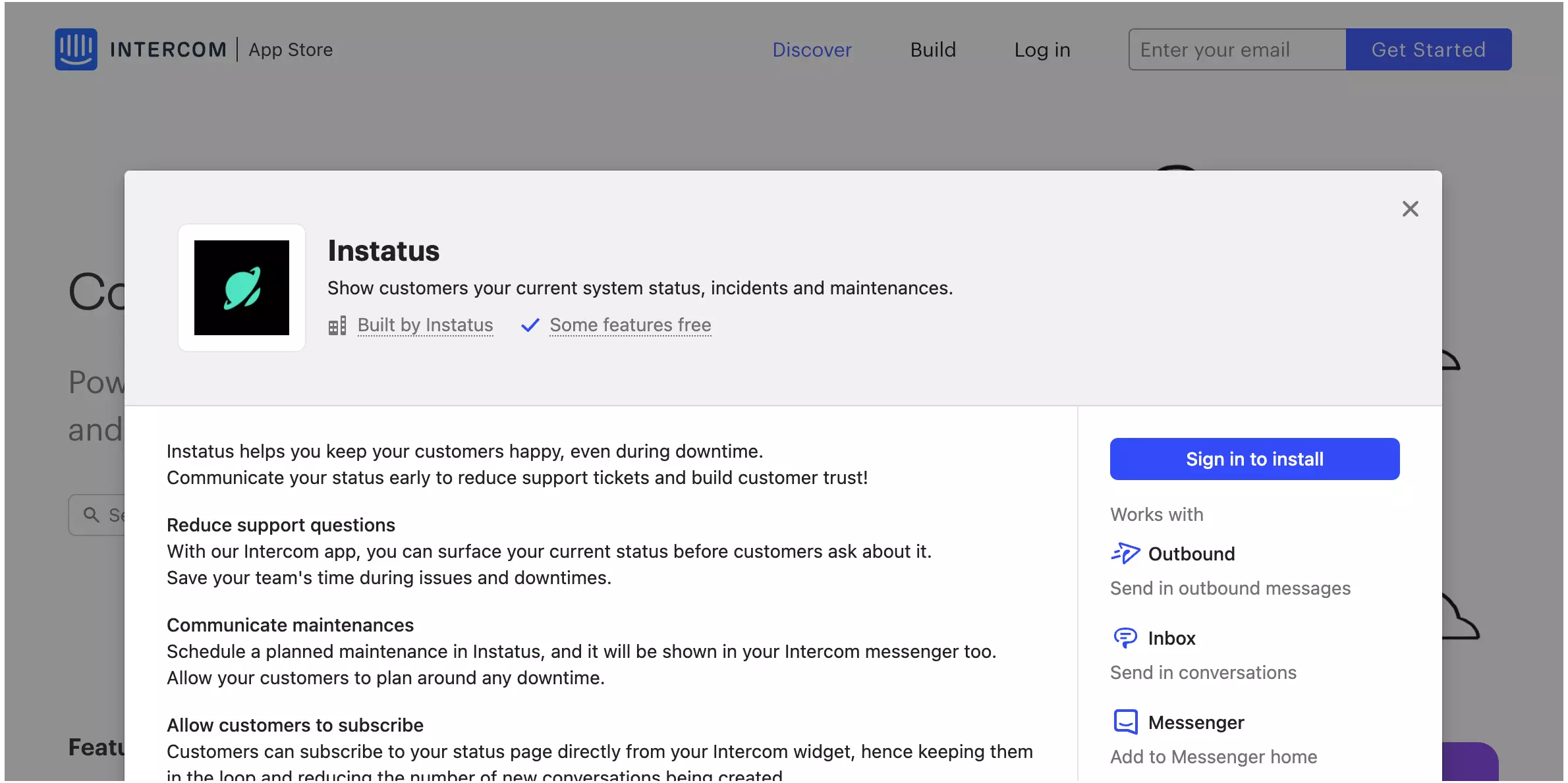Click the Inbox chat bubble icon
The width and height of the screenshot is (1568, 783).
[1125, 638]
